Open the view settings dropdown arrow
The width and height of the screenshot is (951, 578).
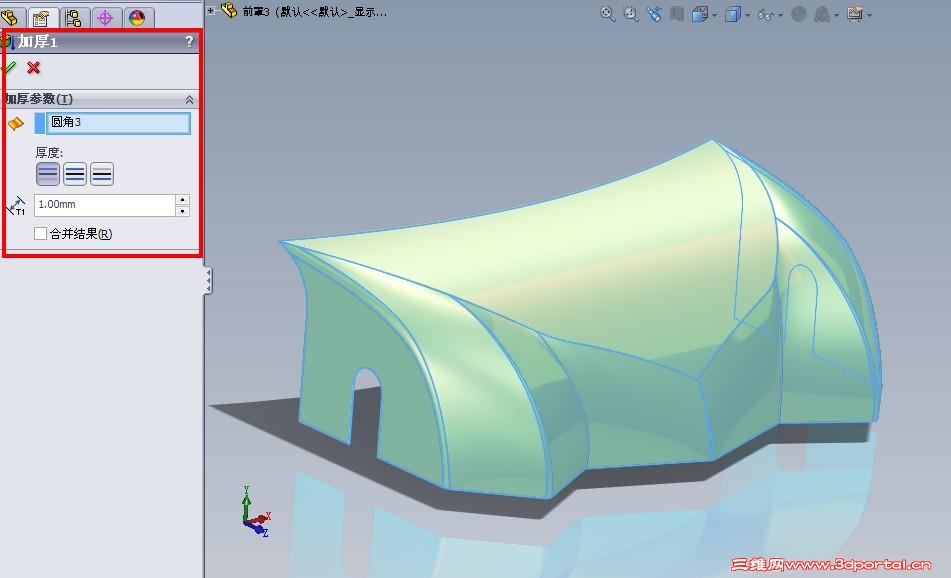870,15
